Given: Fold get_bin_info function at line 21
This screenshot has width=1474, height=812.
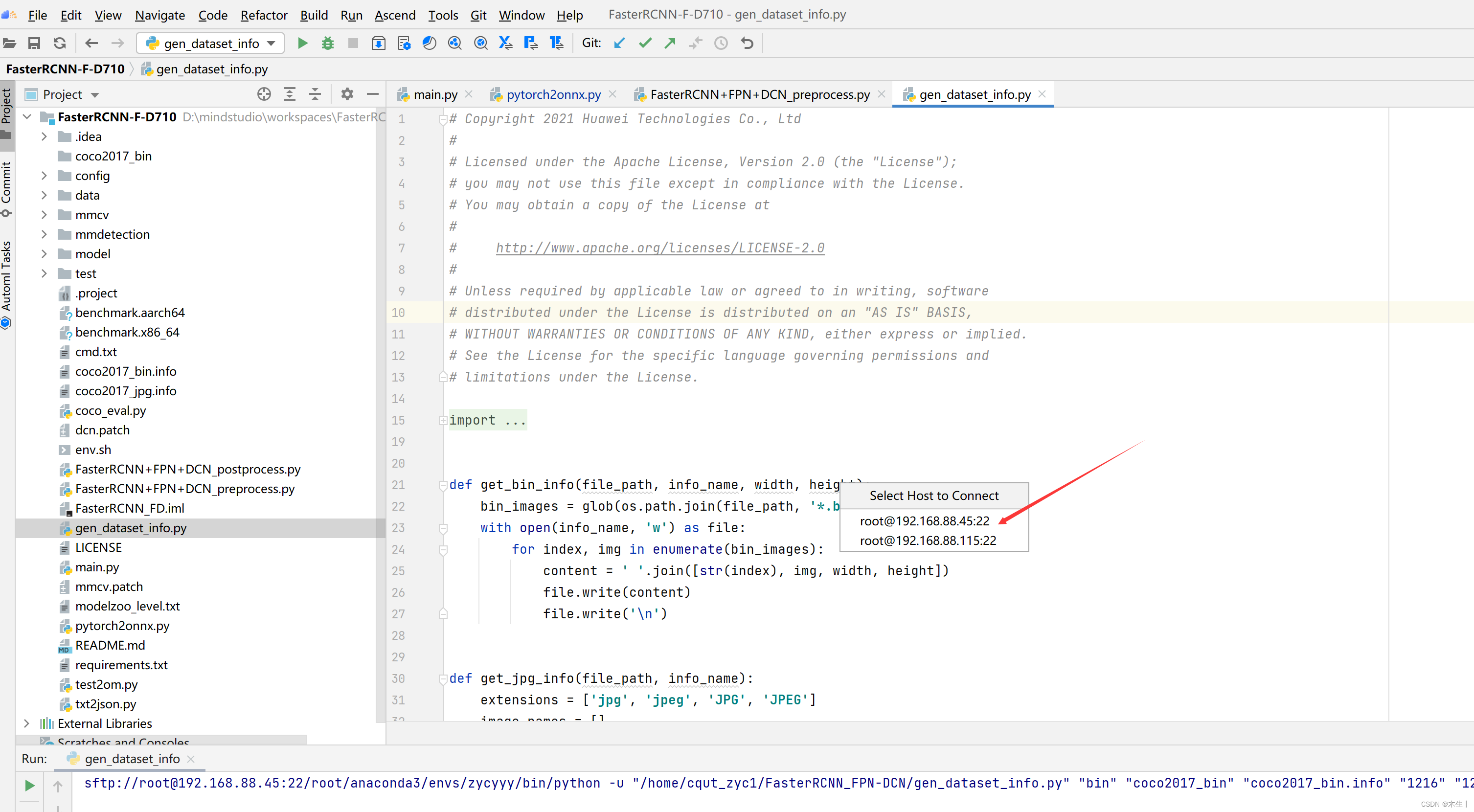Looking at the screenshot, I should coord(443,485).
